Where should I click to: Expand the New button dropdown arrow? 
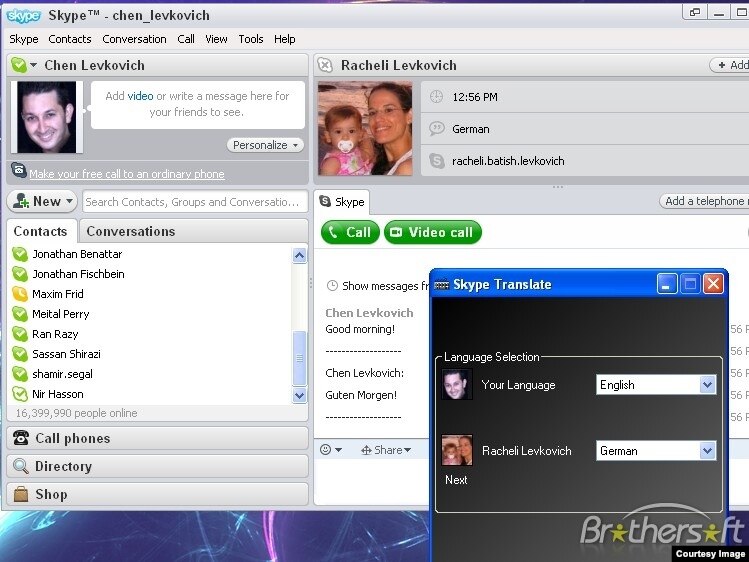[x=69, y=201]
